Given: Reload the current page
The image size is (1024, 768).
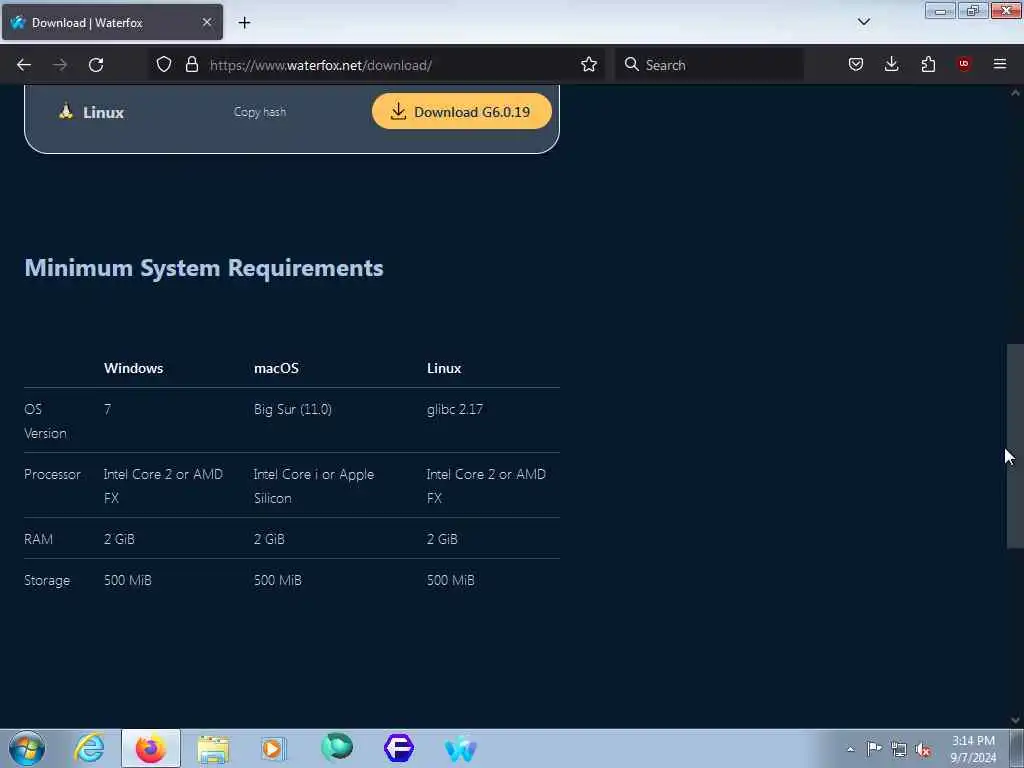Looking at the screenshot, I should tap(96, 65).
